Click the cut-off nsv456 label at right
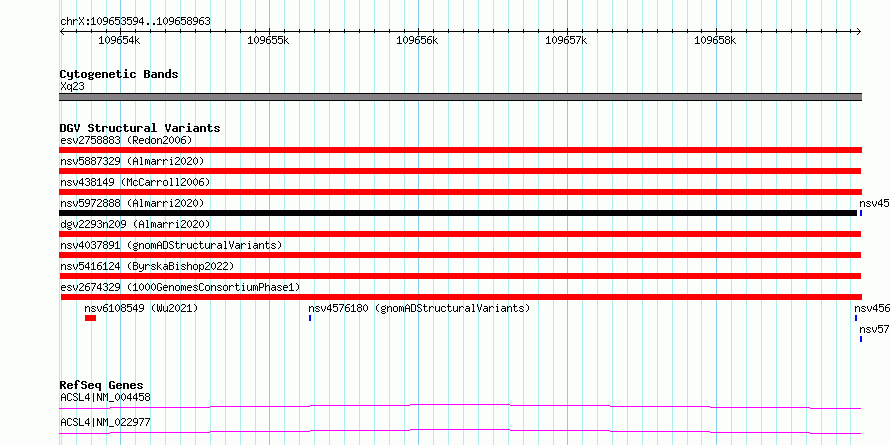 pos(872,308)
